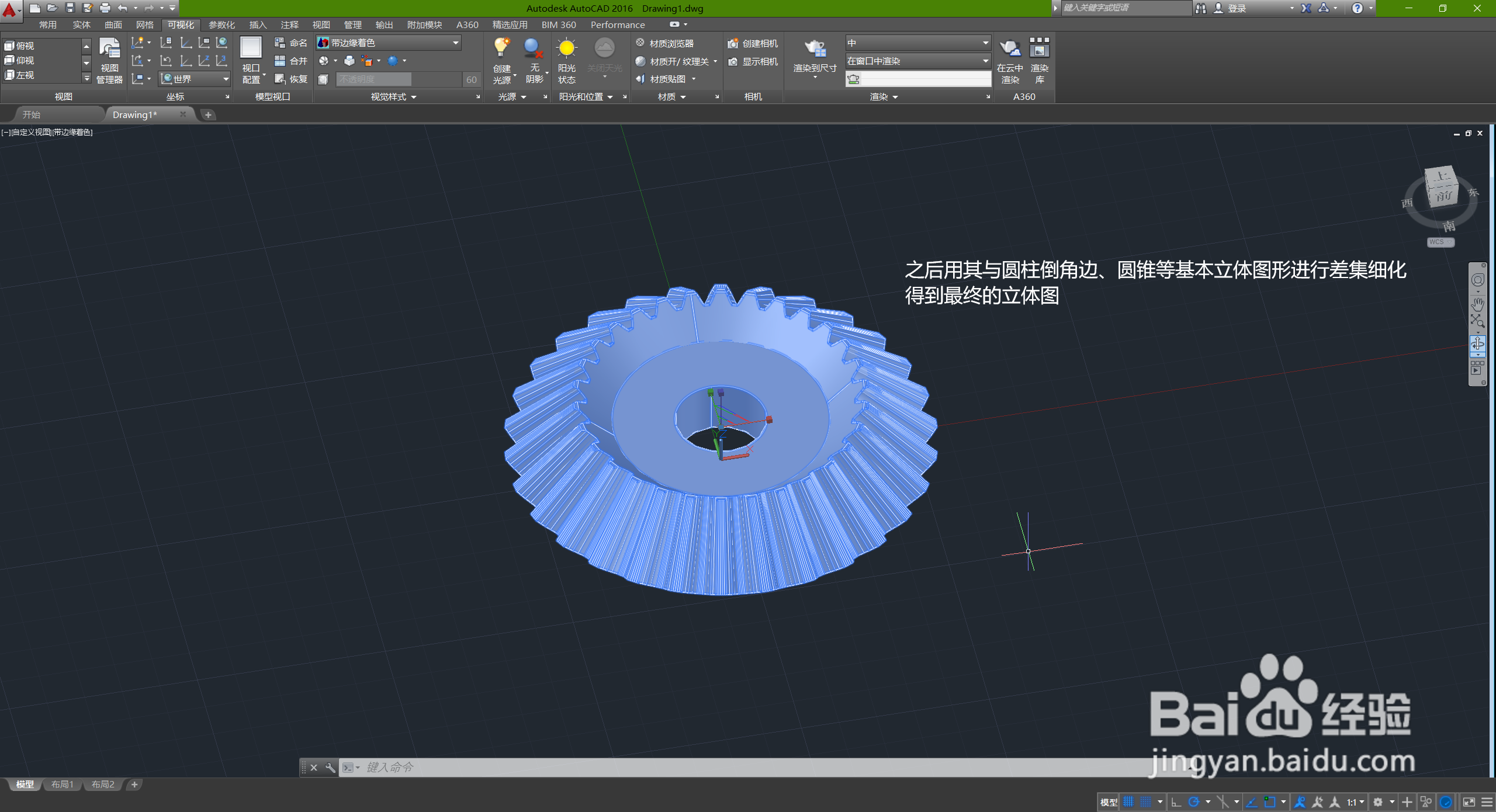Select the pan hand tool in navigation bar
The width and height of the screenshot is (1496, 812).
(1477, 304)
